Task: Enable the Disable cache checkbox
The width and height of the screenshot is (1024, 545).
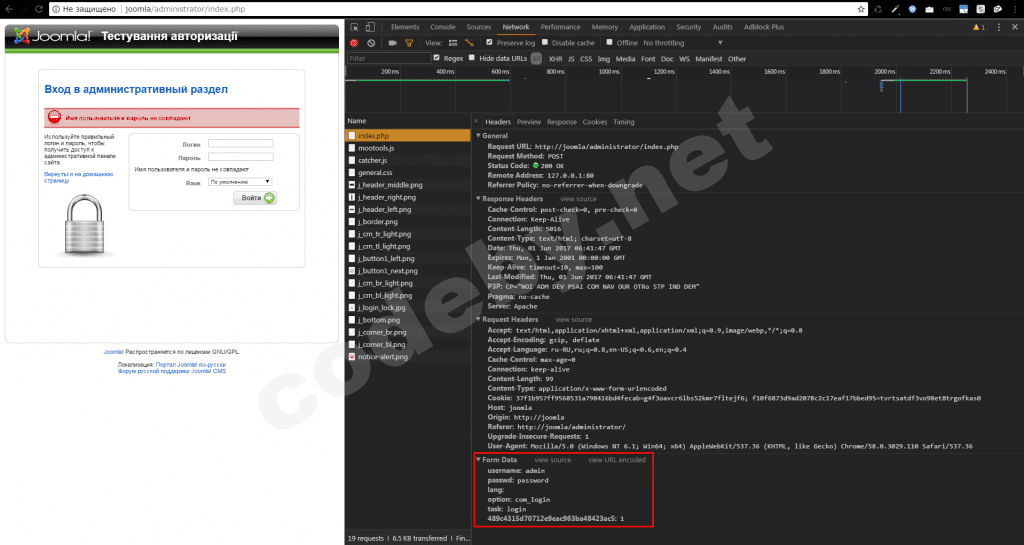Action: click(x=546, y=43)
